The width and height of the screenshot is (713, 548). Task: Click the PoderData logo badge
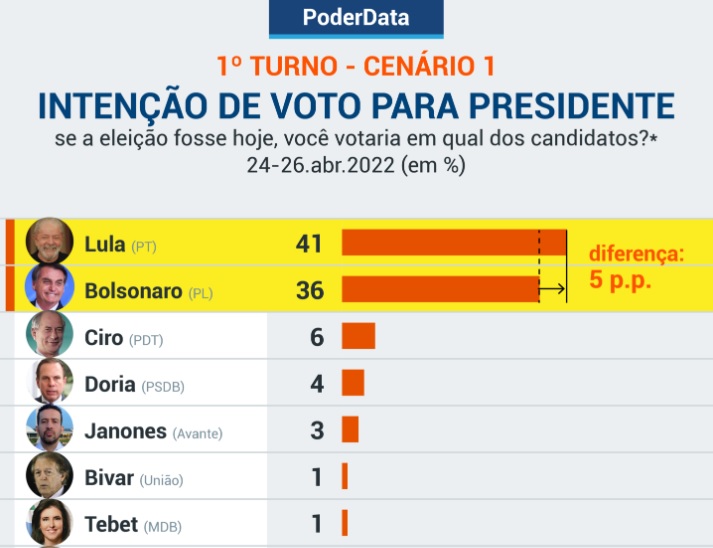[x=356, y=18]
